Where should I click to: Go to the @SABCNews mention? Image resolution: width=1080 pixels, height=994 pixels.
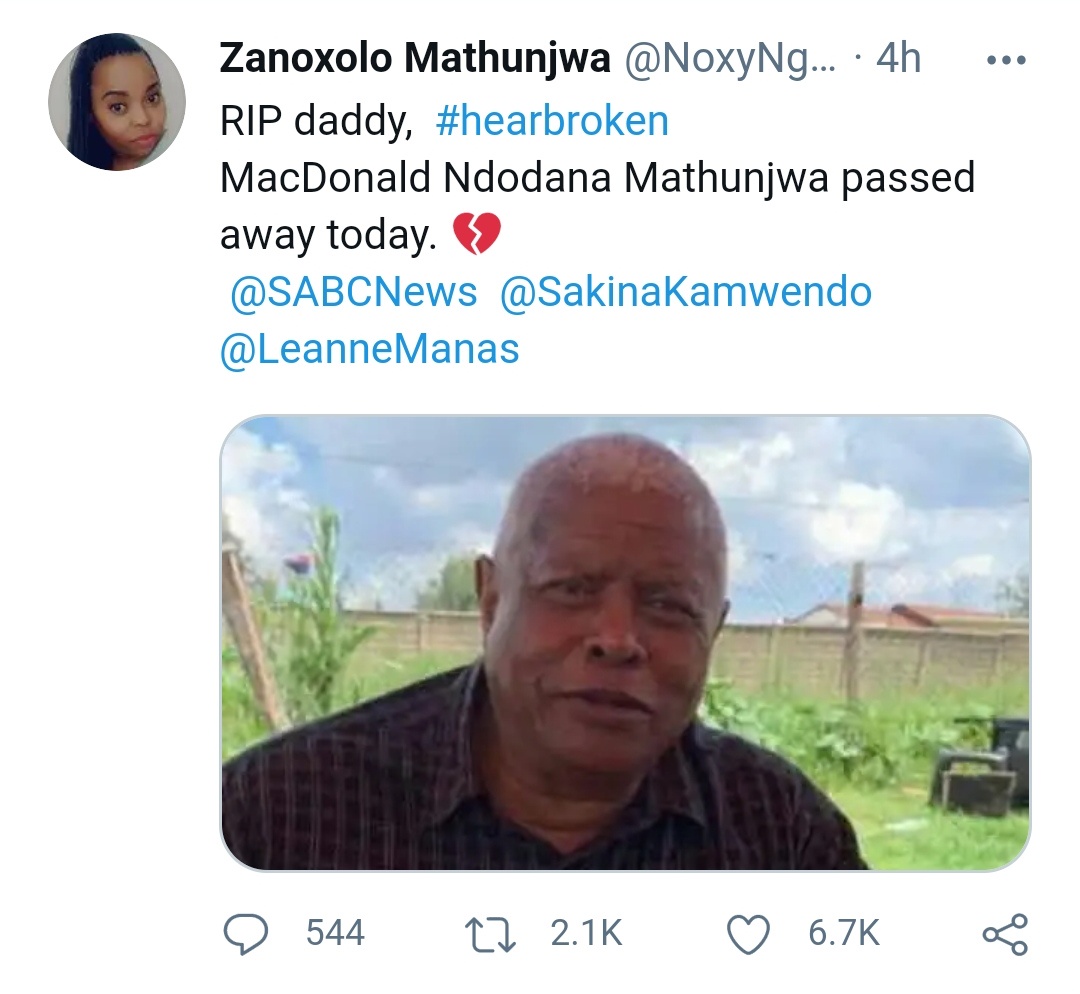coord(353,293)
